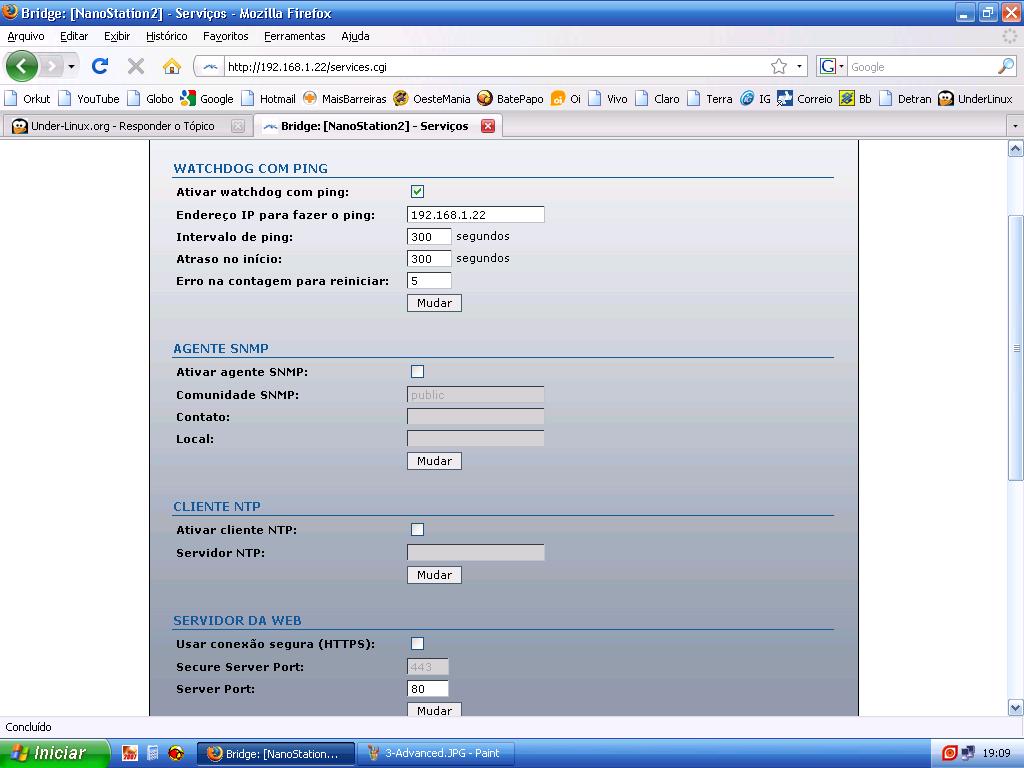Screen dimensions: 1024x768
Task: Switch to 3-Advanced.JPG Paint in taskbar
Action: point(436,754)
